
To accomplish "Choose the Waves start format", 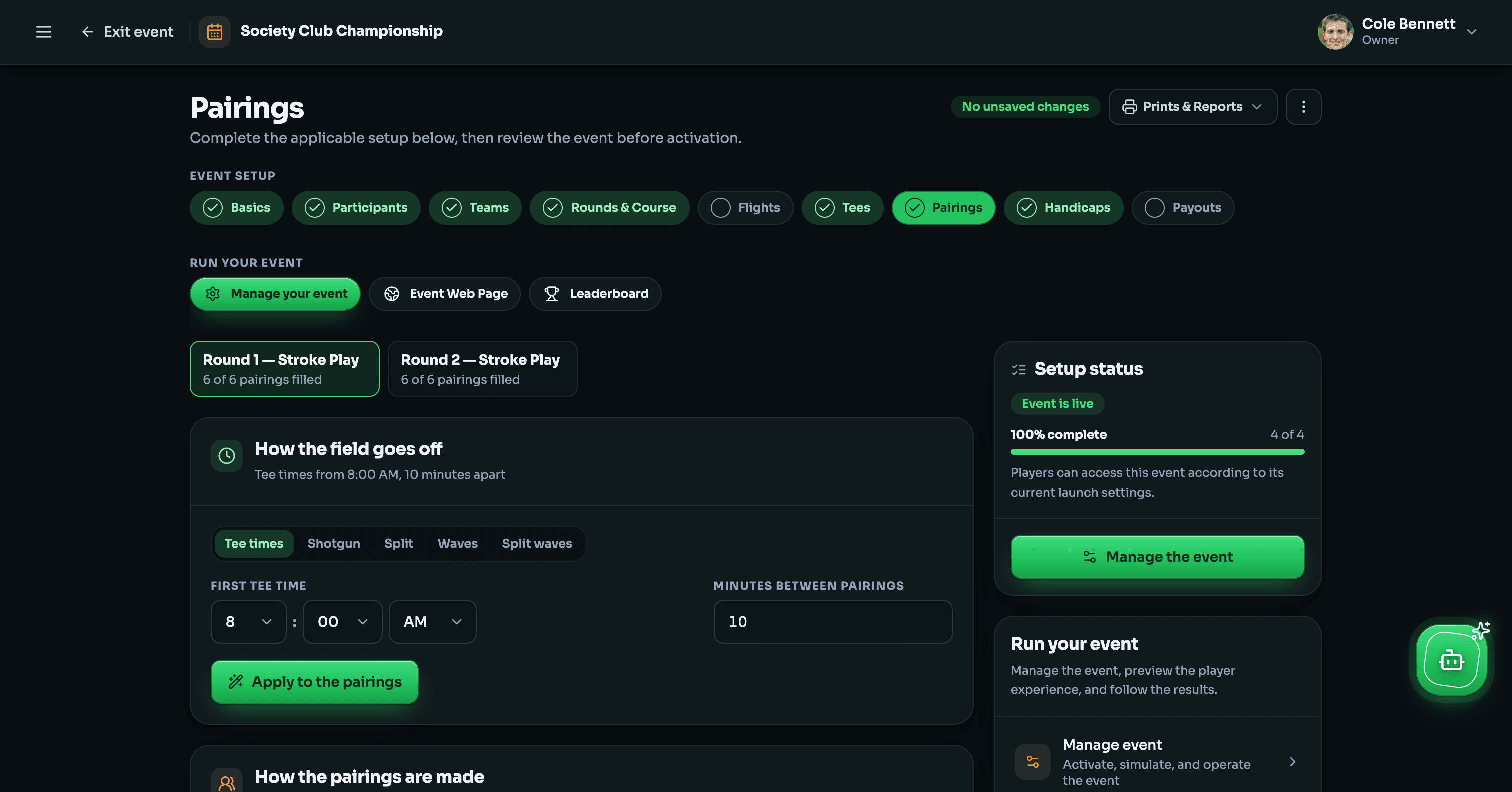I will [x=458, y=543].
